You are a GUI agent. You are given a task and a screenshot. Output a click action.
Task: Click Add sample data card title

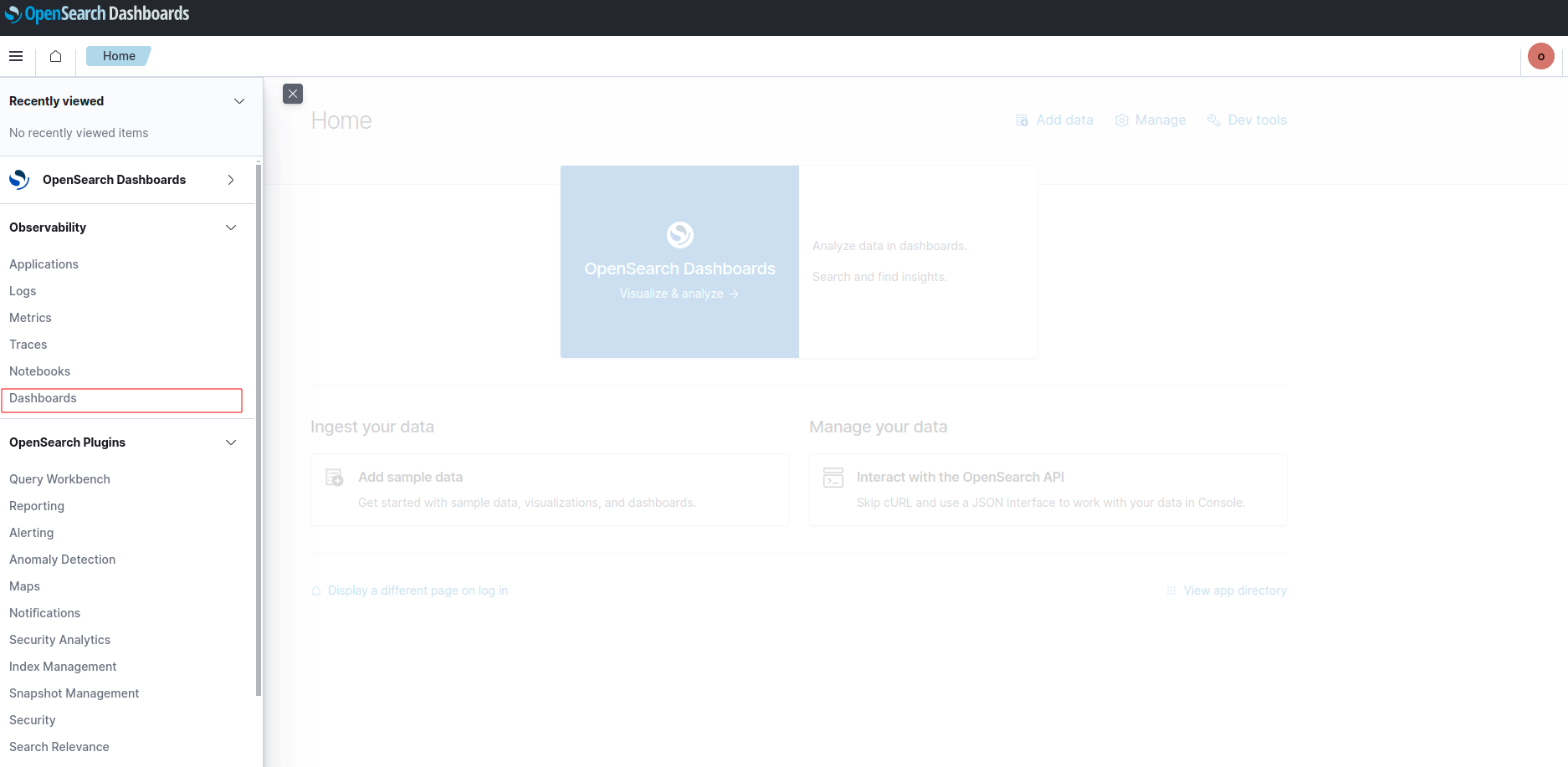click(410, 477)
